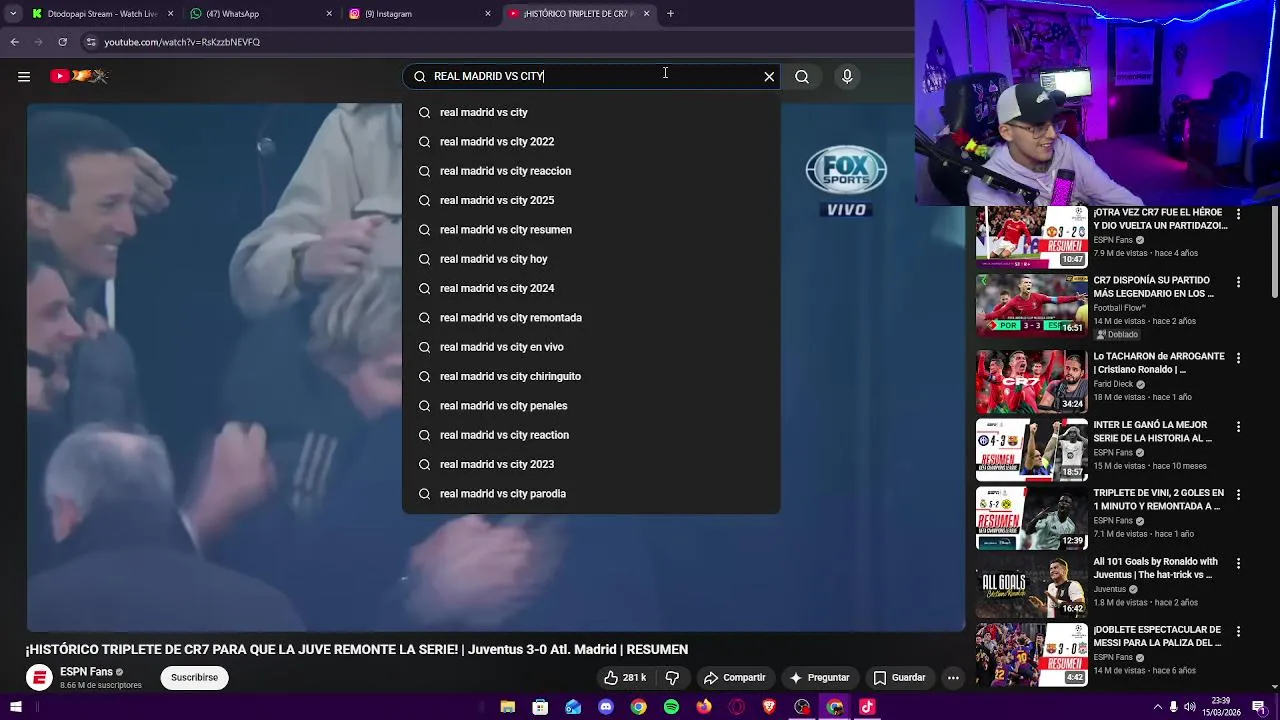Choose suggestion 'real madrid vs city reaccion'
Viewport: 1280px width, 720px height.
[590, 171]
